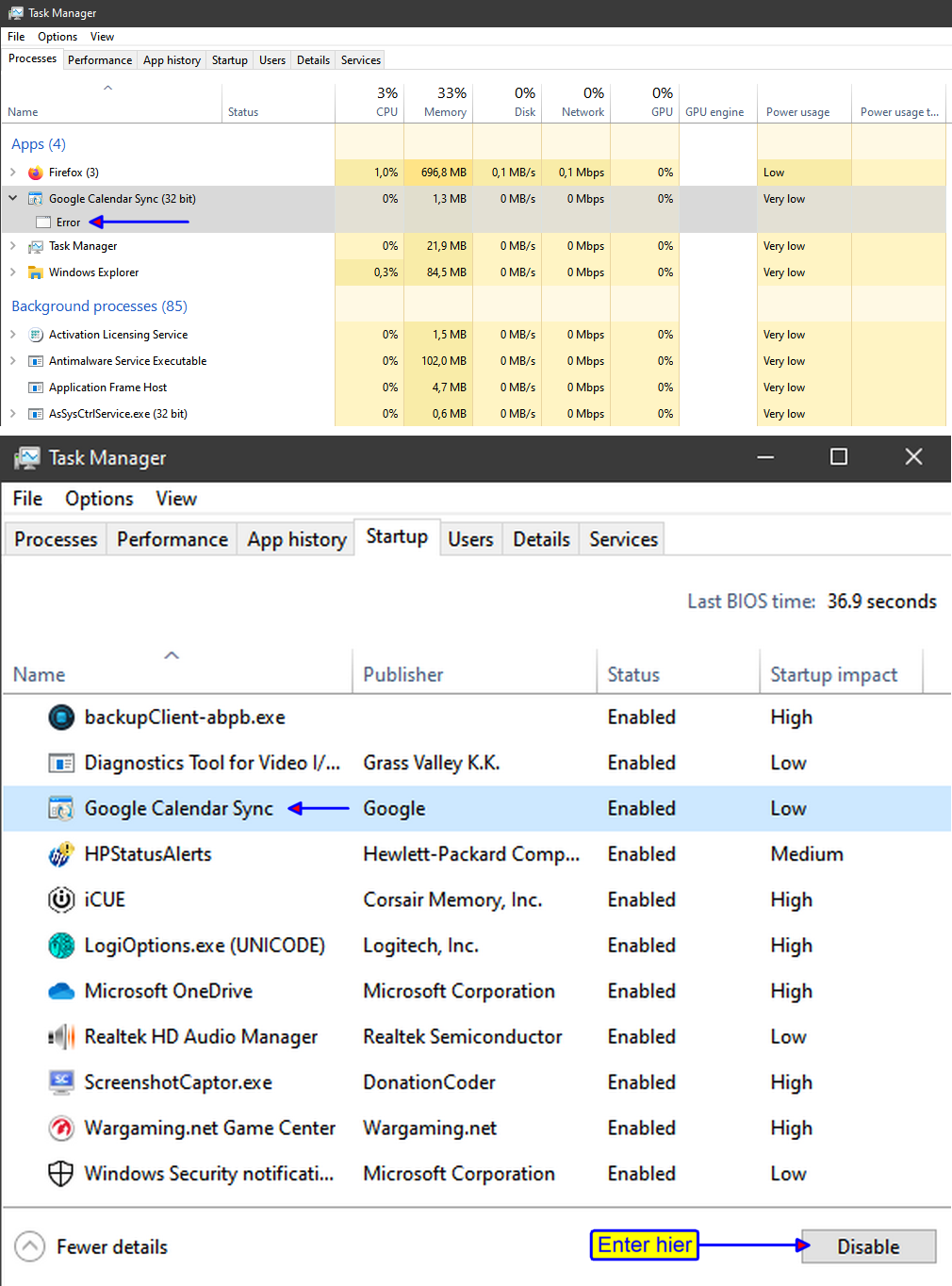Click the iCUE startup icon
This screenshot has width=952, height=1286.
[61, 899]
